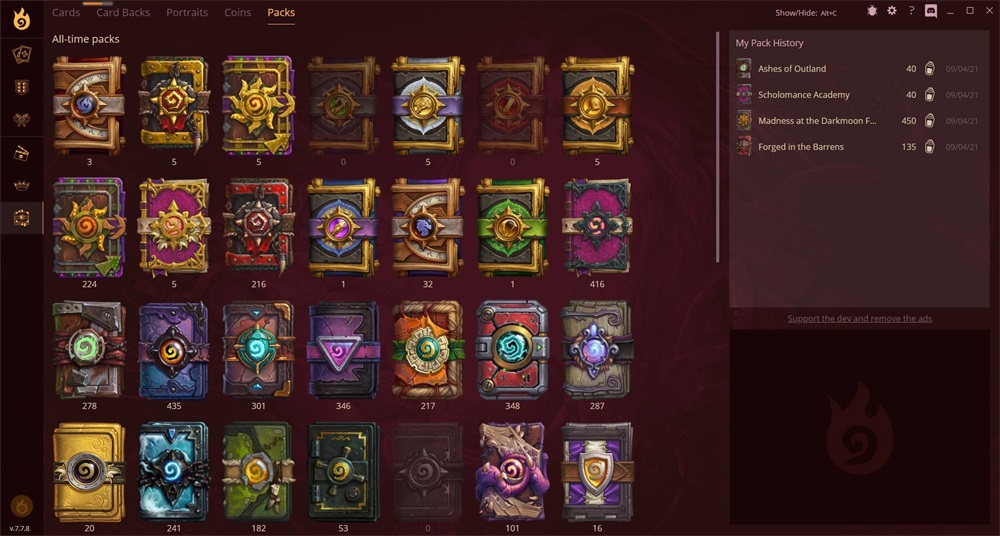
Task: Select the Battlegrounds shield sidebar icon
Action: pos(22,87)
